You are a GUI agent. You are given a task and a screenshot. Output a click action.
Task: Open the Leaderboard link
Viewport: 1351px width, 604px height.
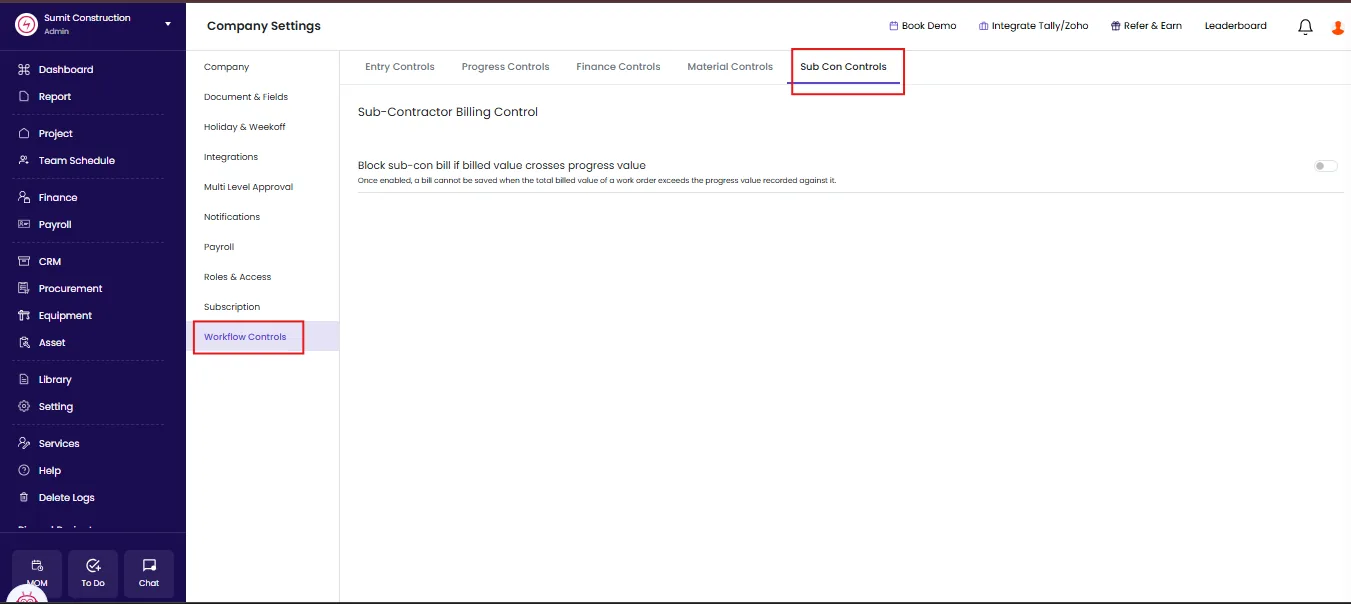[1236, 26]
